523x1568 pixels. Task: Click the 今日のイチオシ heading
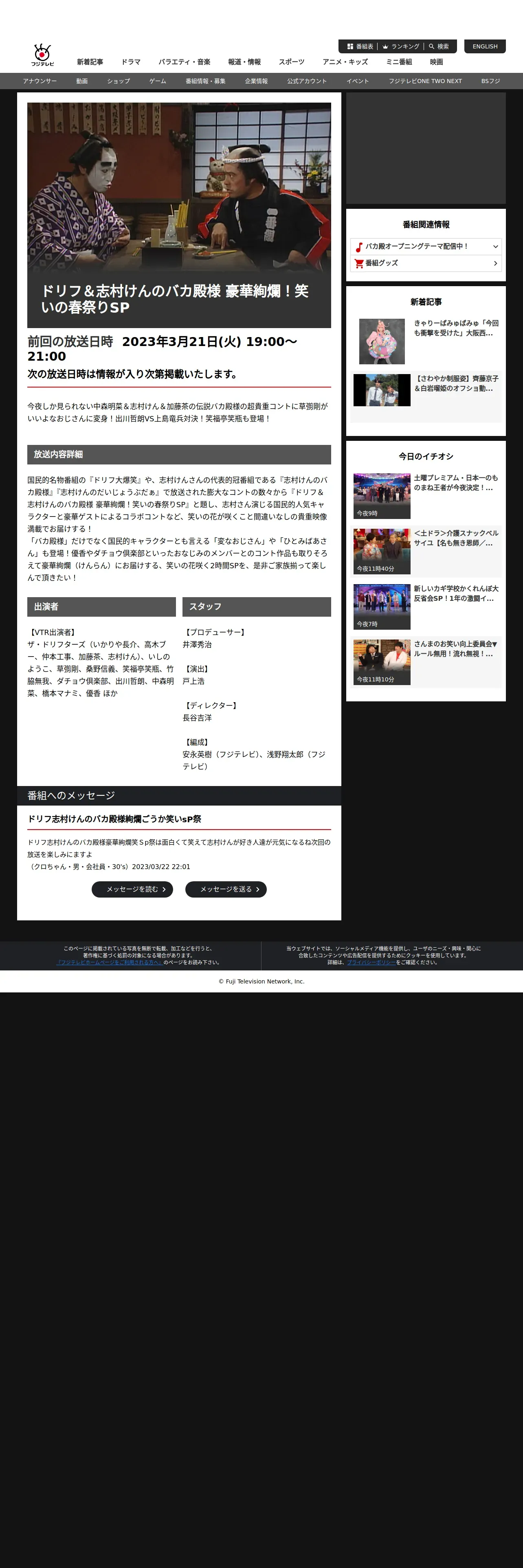click(x=426, y=457)
